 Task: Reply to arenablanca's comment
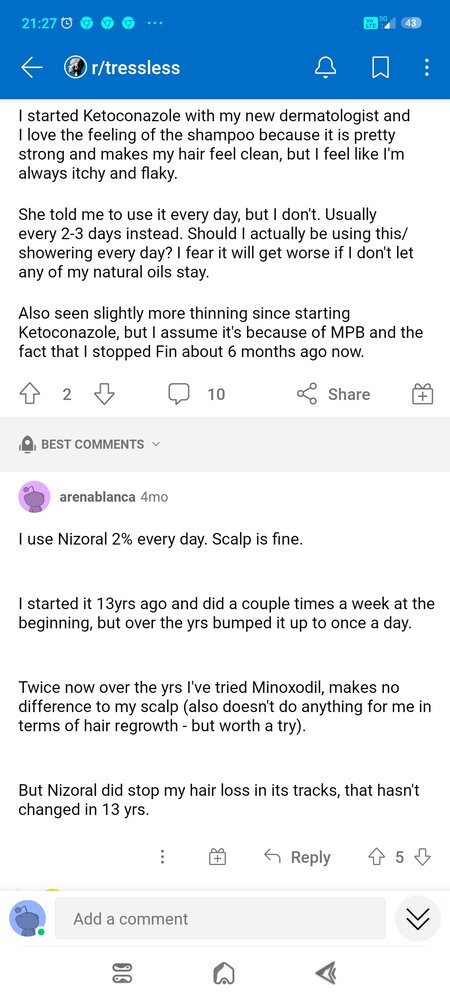pyautogui.click(x=297, y=857)
